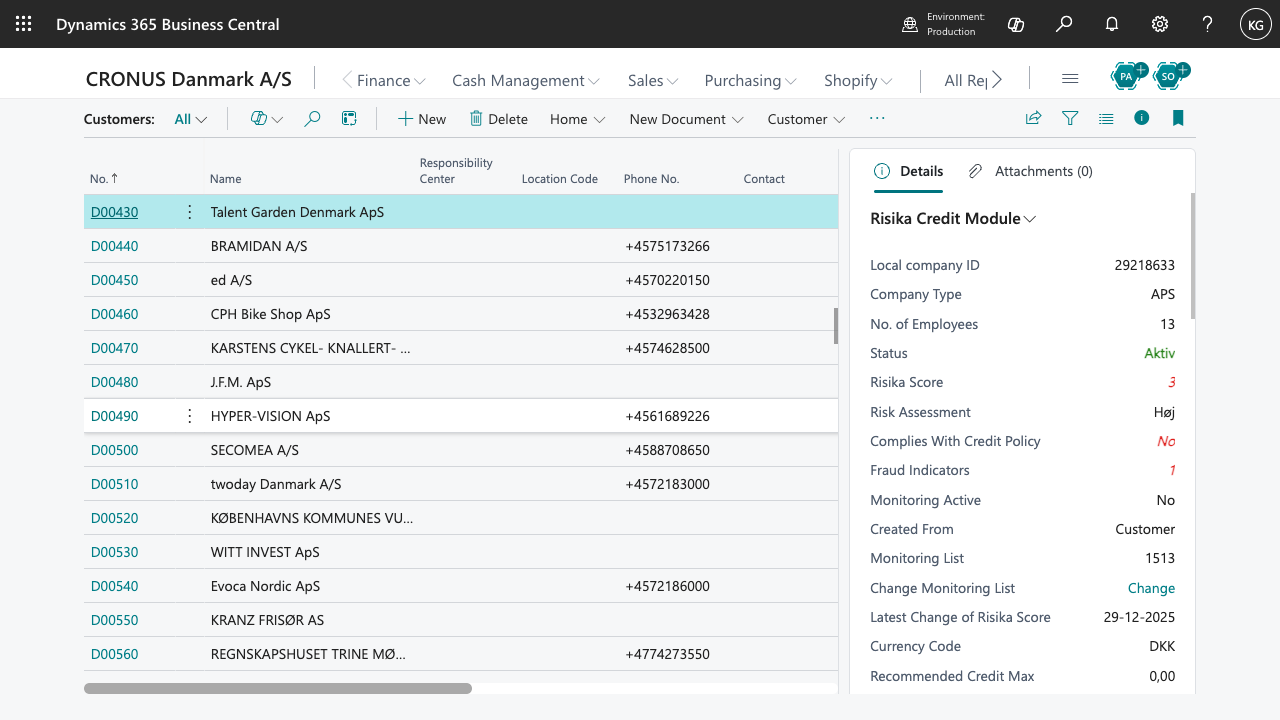This screenshot has height=720, width=1280.
Task: Click the Risika Score value 3
Action: tap(1172, 382)
